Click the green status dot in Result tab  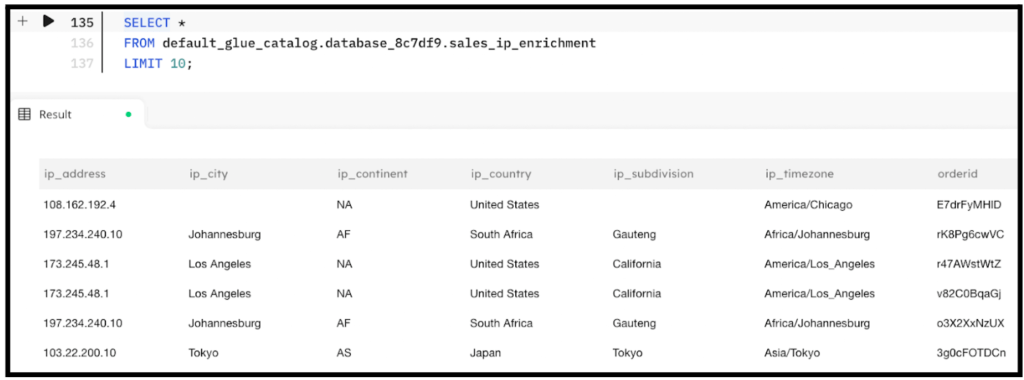[128, 114]
